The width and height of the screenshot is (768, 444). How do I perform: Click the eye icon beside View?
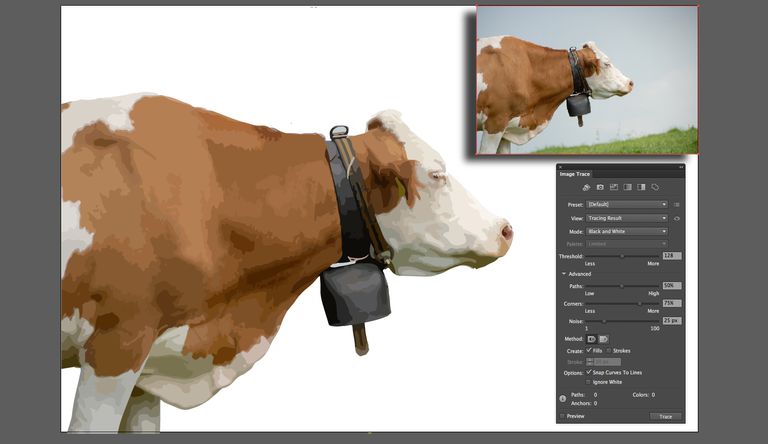[x=677, y=218]
